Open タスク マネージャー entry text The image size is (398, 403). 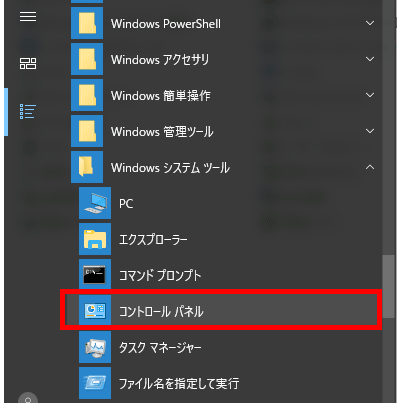(x=160, y=348)
